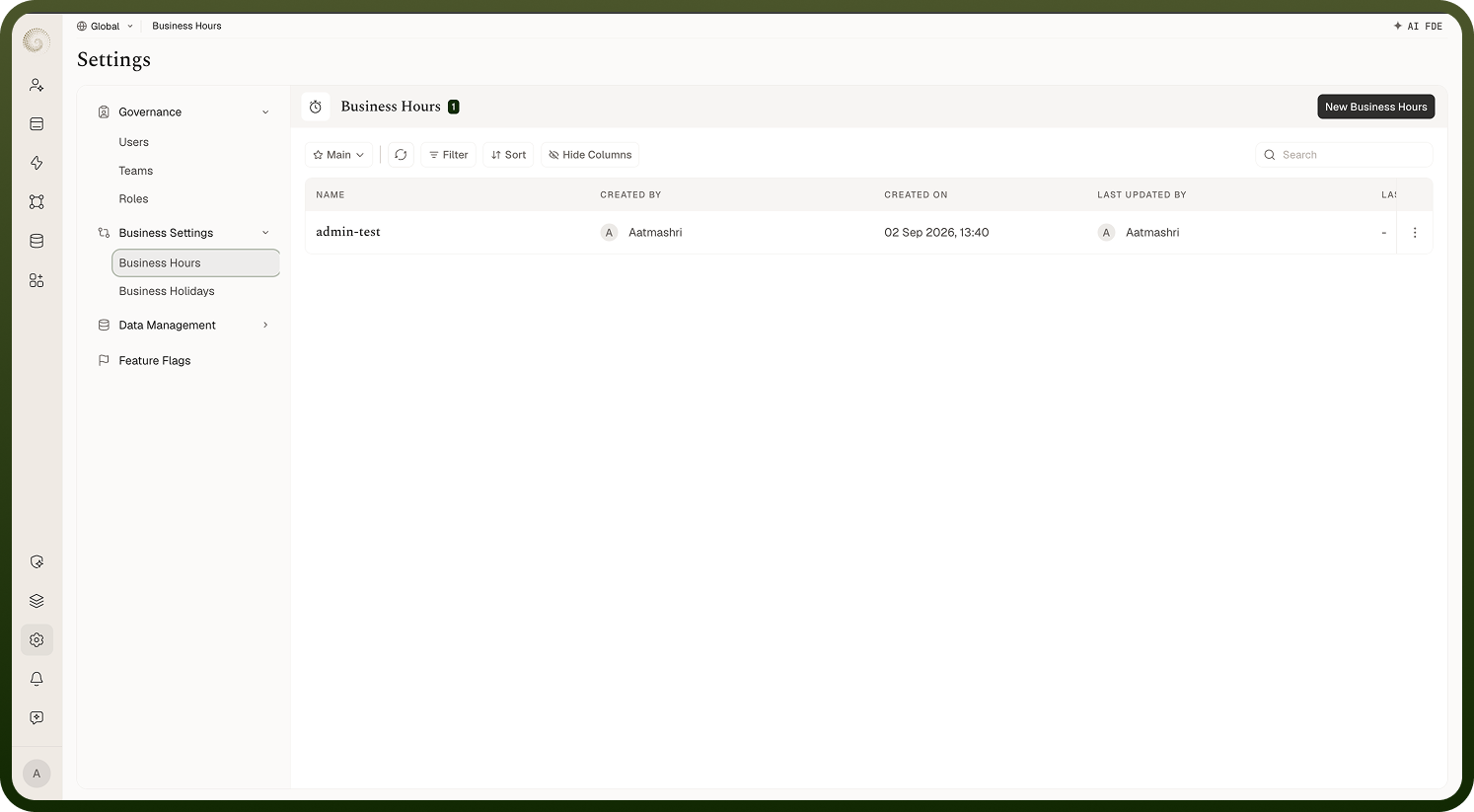Click the refresh icon in table toolbar

coord(401,155)
